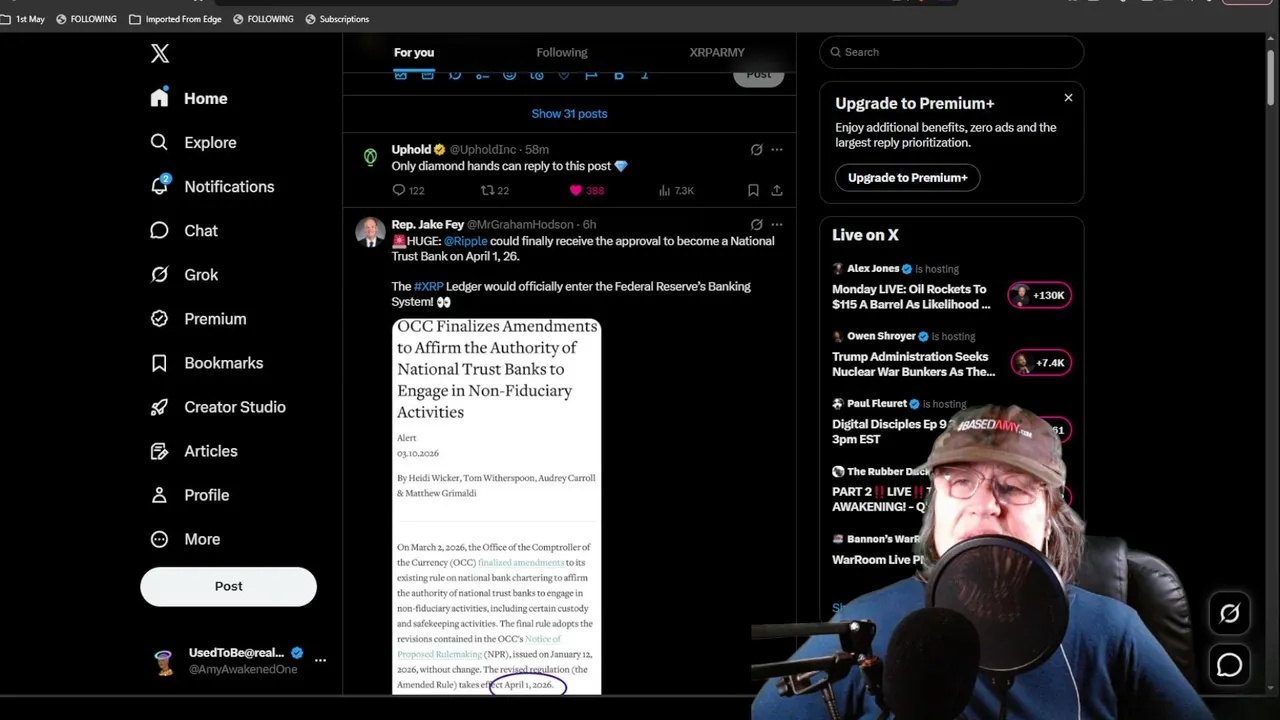Click Uphold username text

pos(411,150)
